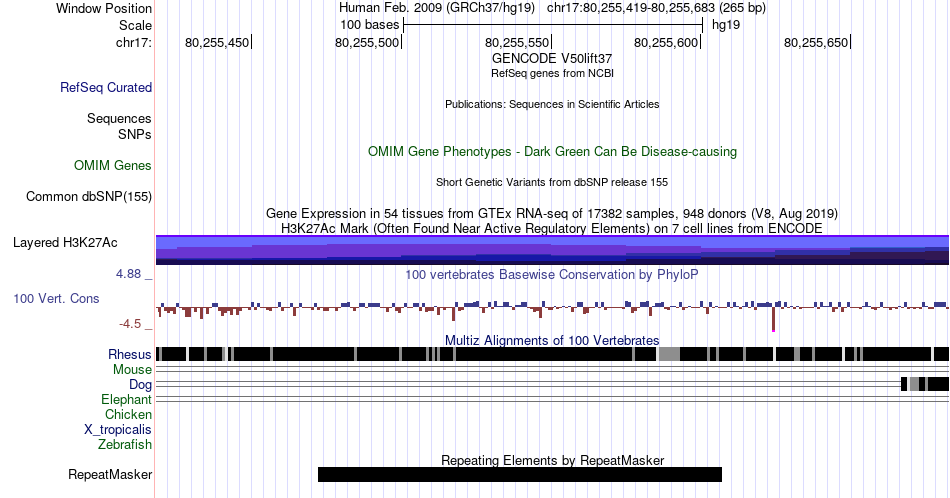Select the Mouse alignment row label
The height and width of the screenshot is (498, 950).
(x=132, y=370)
